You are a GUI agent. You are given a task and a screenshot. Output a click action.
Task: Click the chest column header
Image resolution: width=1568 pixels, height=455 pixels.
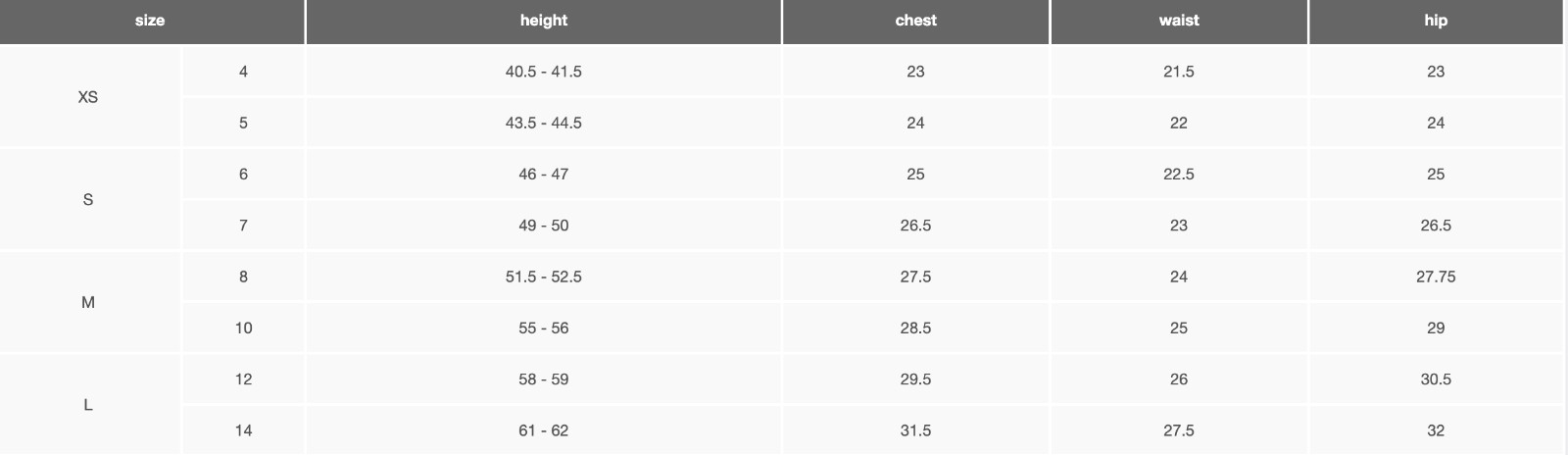click(x=915, y=21)
